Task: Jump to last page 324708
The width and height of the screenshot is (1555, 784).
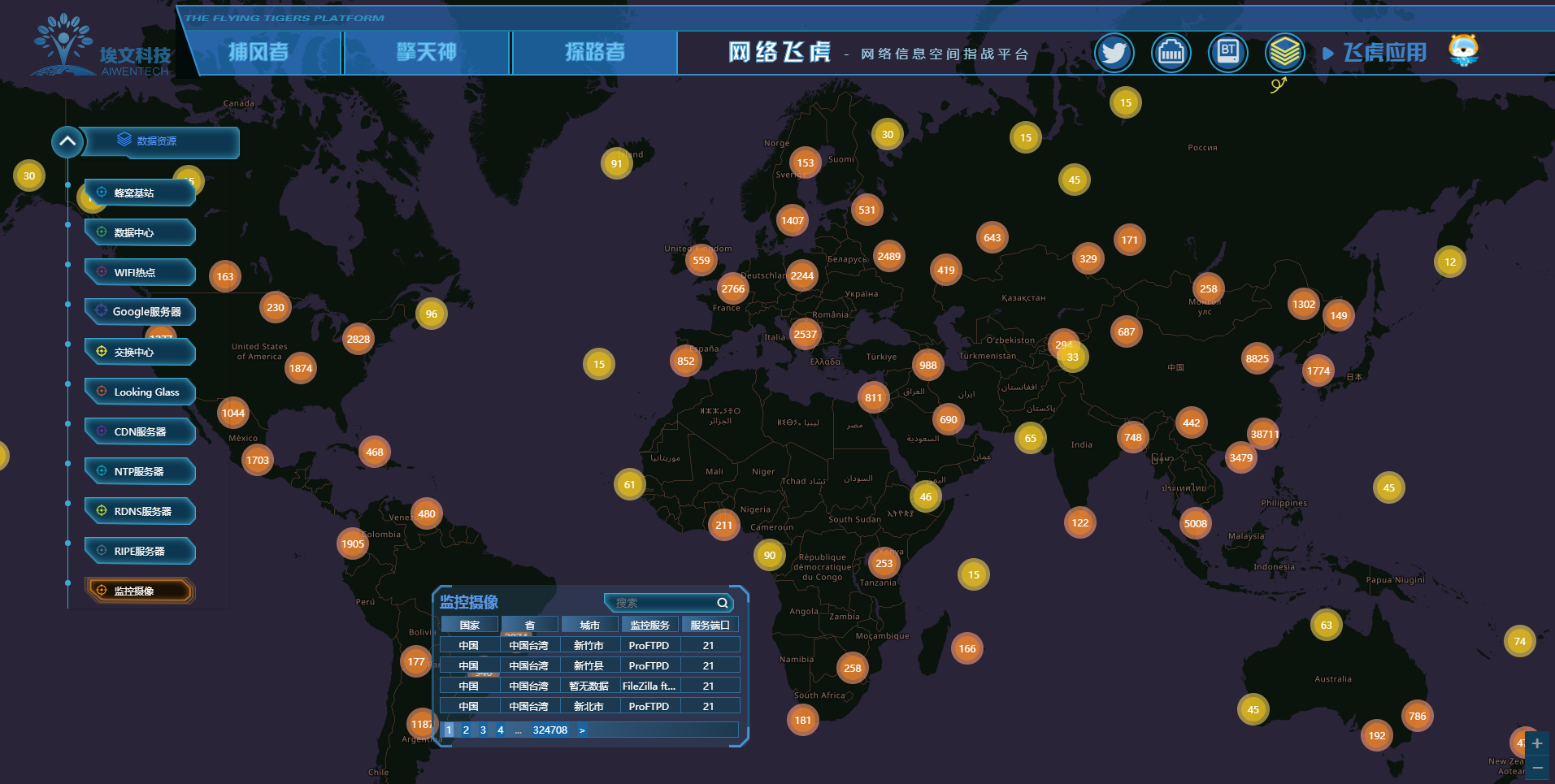Action: [x=549, y=730]
